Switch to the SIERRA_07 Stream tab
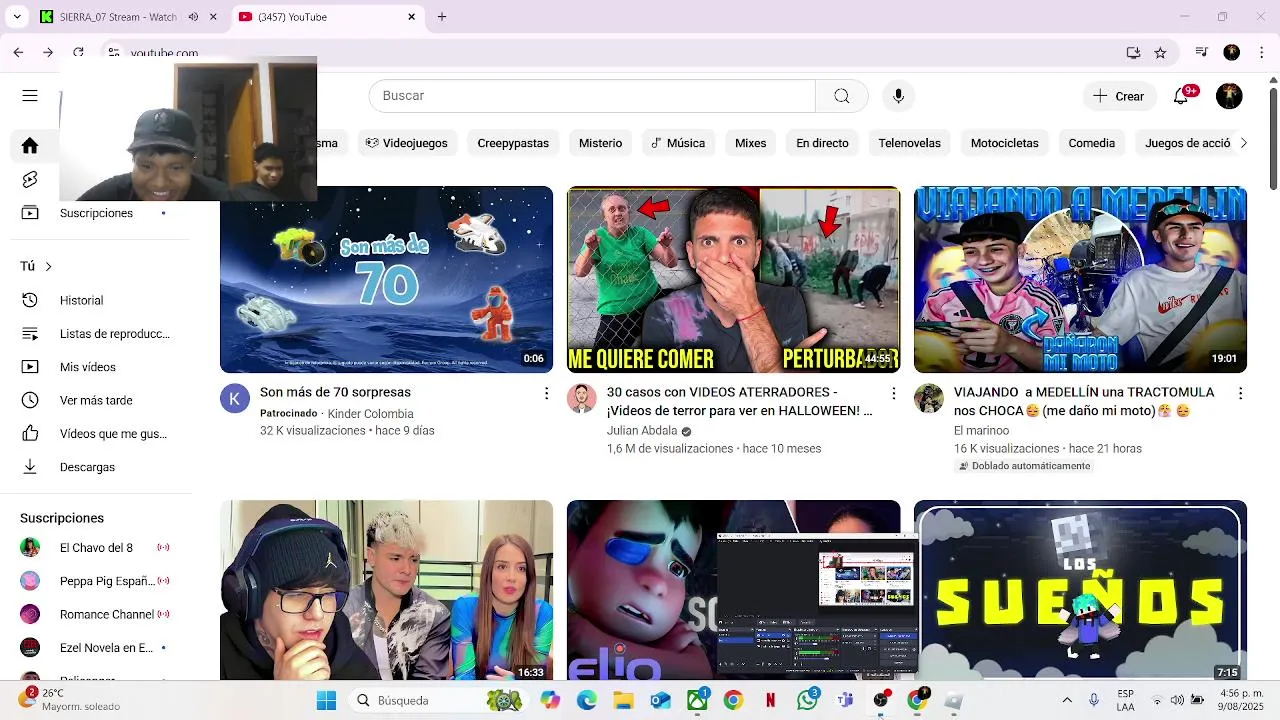This screenshot has height=720, width=1280. click(x=118, y=17)
